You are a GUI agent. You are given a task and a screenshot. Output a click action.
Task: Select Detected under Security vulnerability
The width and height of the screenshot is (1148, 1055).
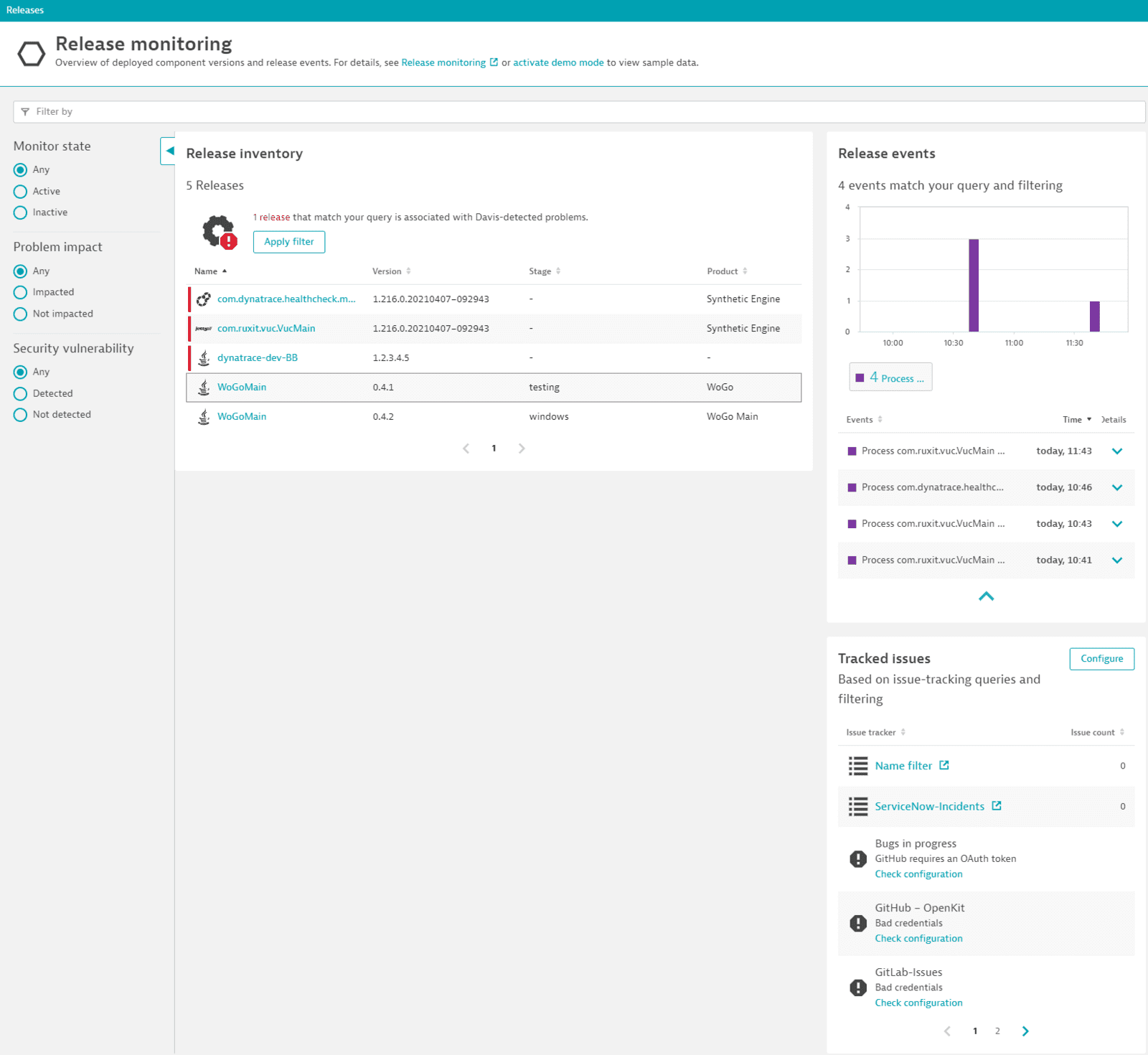pos(19,393)
